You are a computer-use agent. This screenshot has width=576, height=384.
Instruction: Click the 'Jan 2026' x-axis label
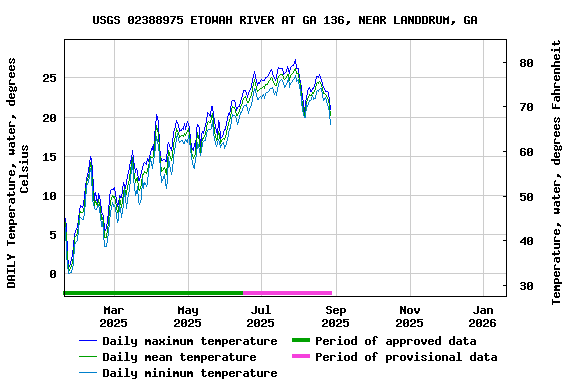(x=483, y=316)
